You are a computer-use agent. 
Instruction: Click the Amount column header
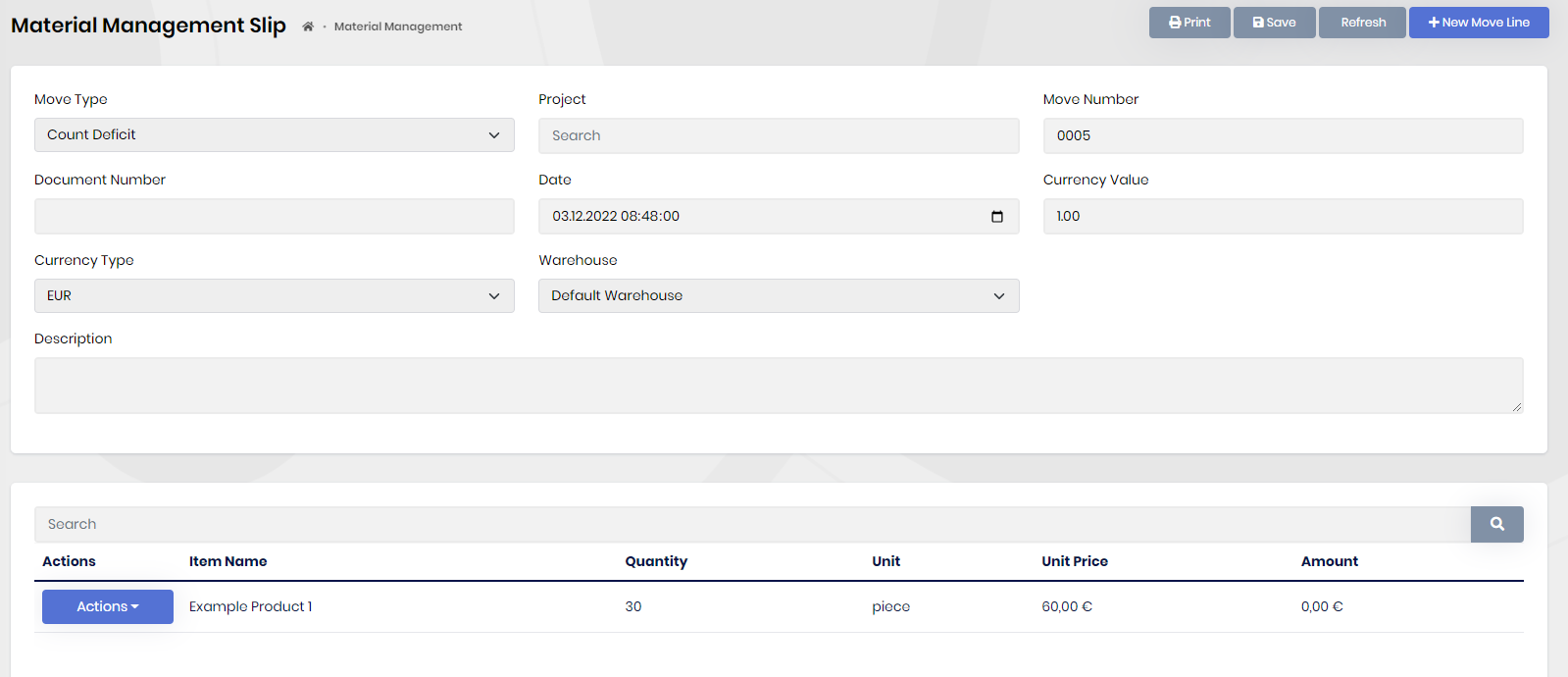(1330, 561)
